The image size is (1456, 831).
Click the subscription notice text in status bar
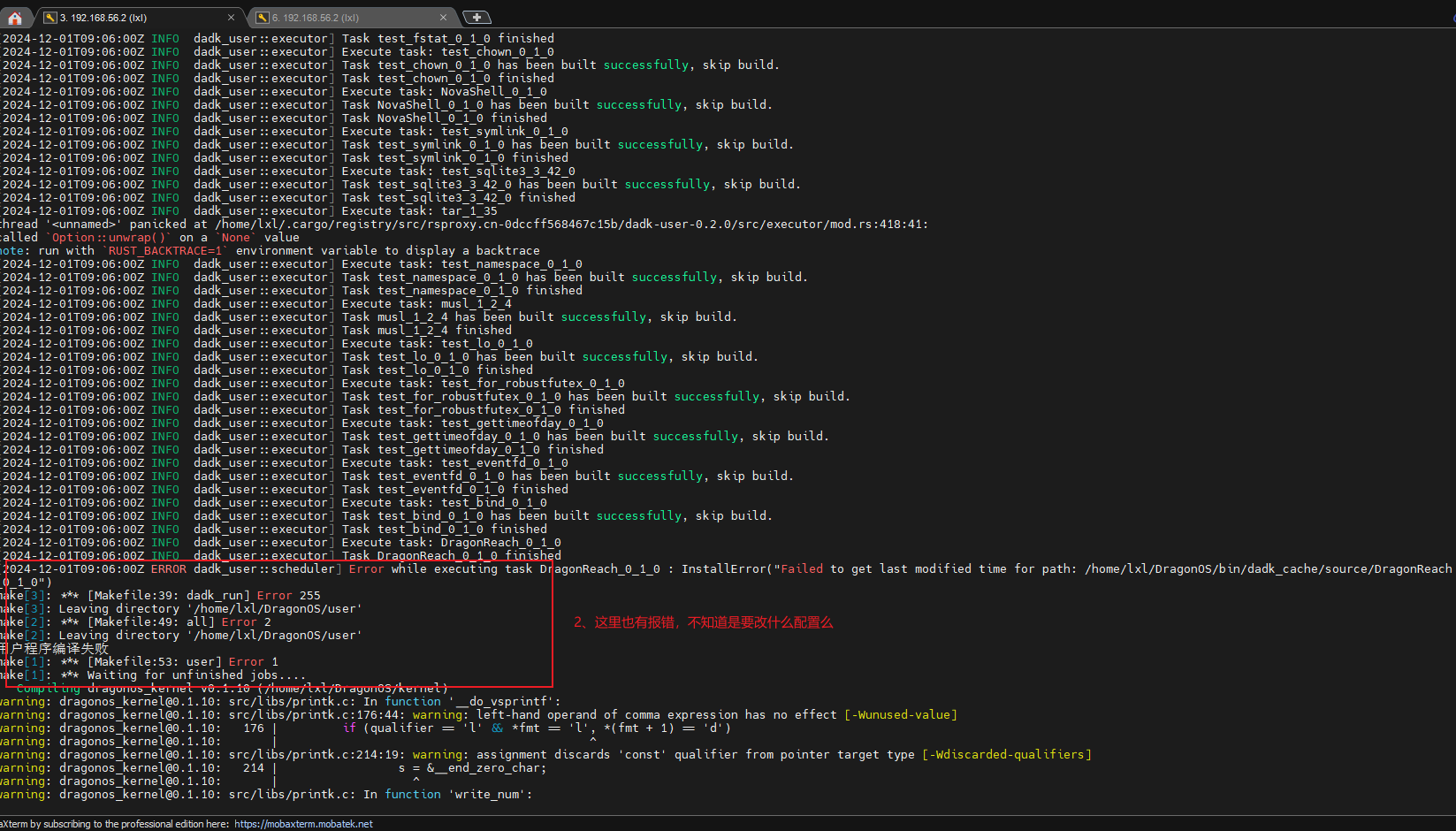click(115, 824)
